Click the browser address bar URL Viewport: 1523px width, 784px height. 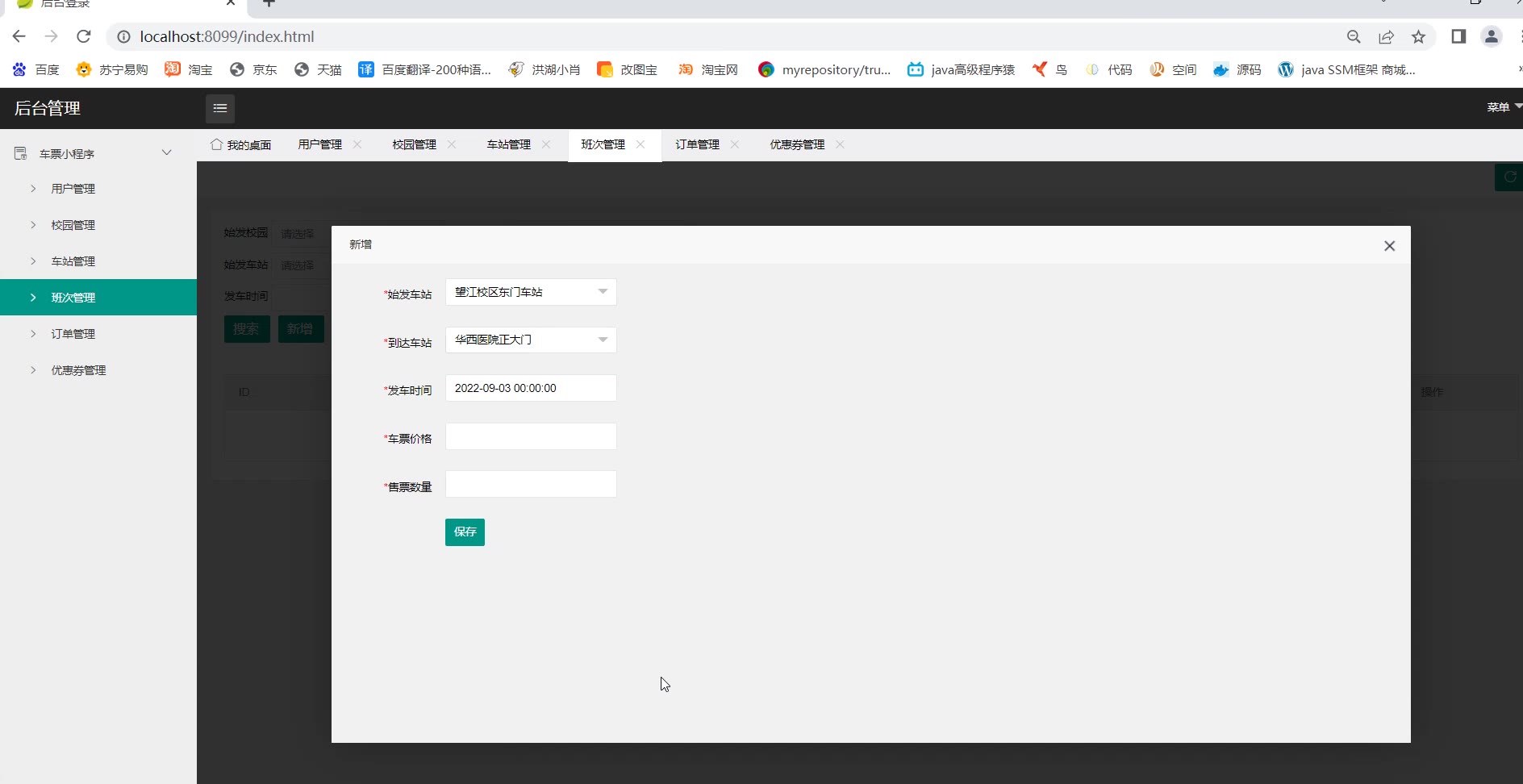click(x=227, y=36)
